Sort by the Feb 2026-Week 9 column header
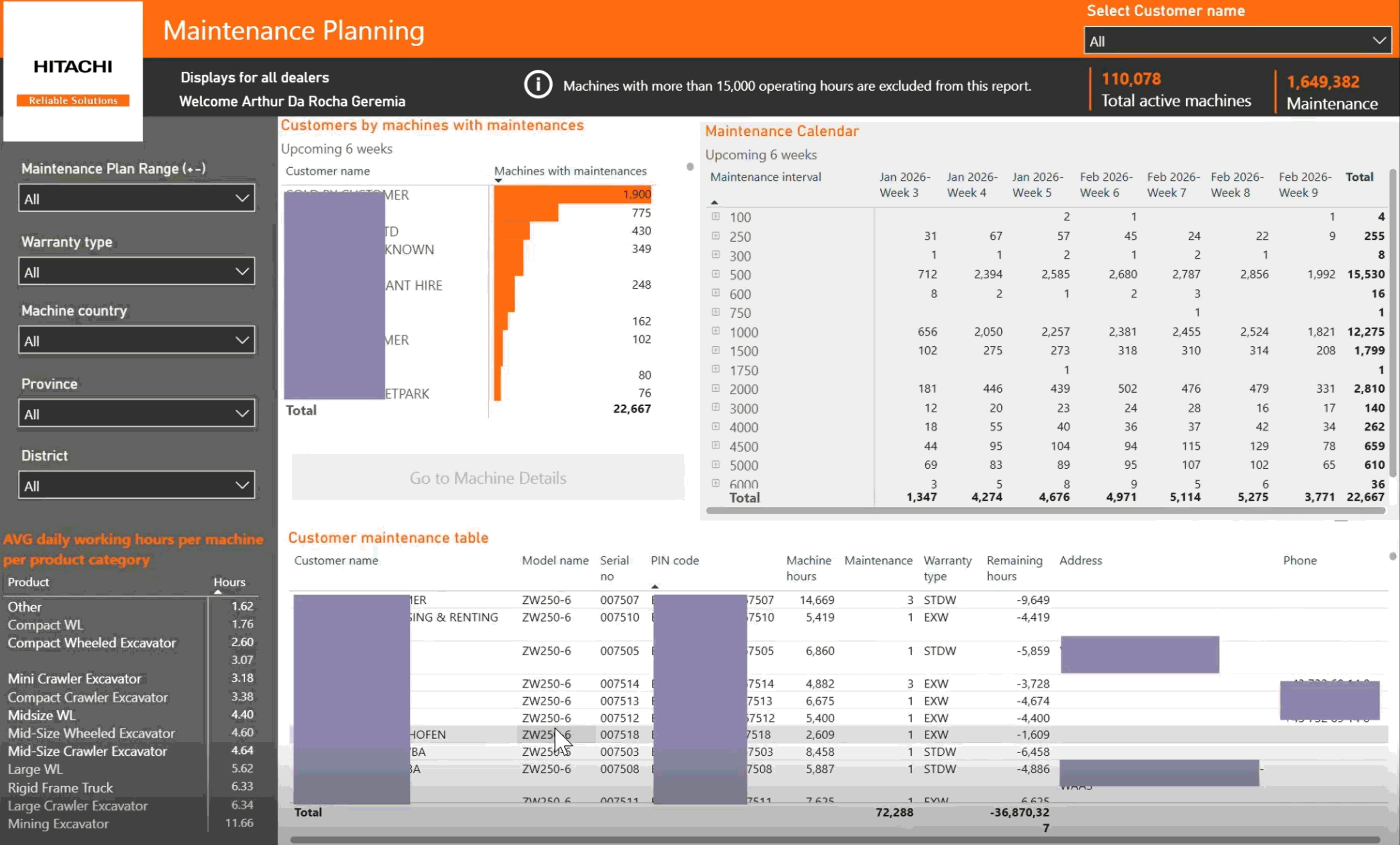The height and width of the screenshot is (845, 1400). [x=1305, y=185]
